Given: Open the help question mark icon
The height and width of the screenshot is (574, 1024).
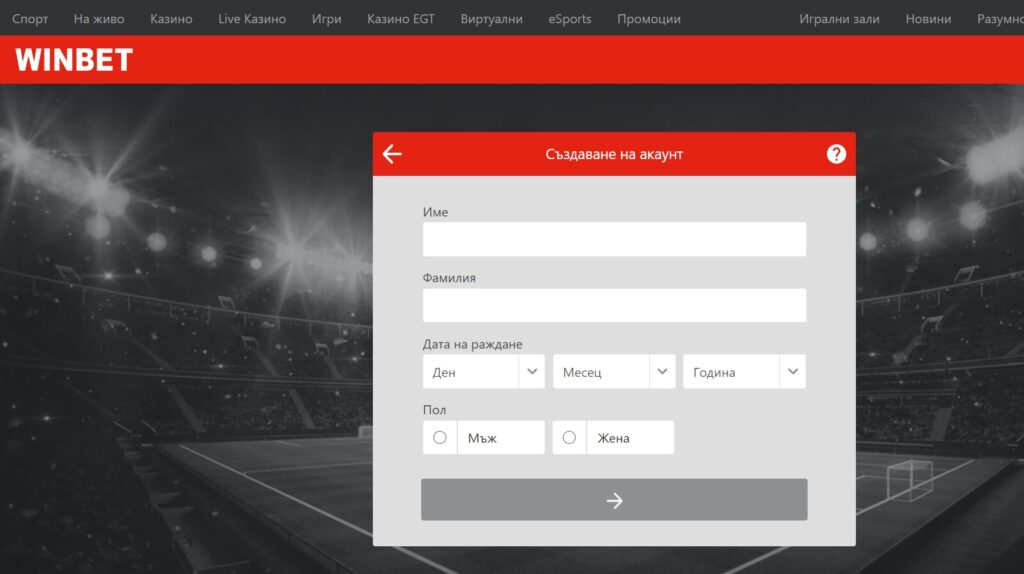Looking at the screenshot, I should tap(836, 154).
